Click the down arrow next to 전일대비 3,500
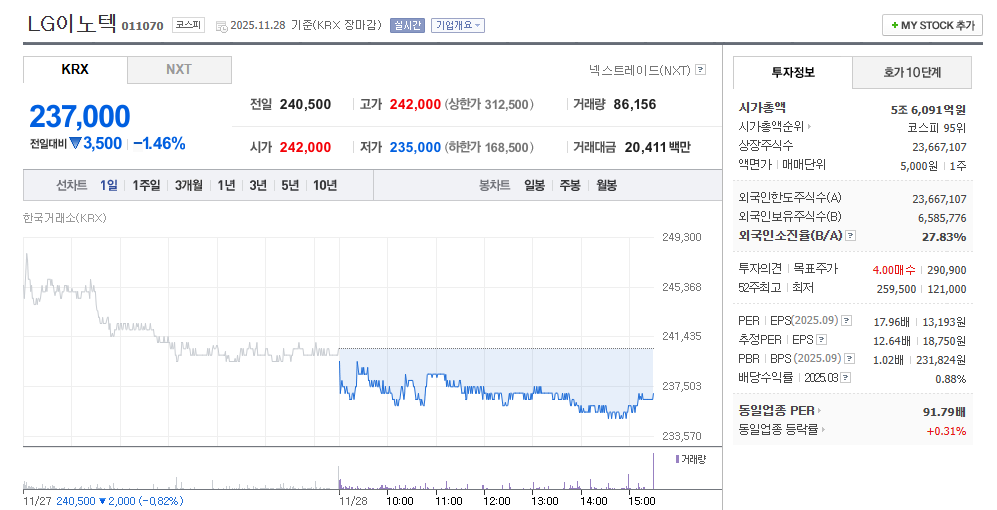The image size is (997, 510). point(76,144)
